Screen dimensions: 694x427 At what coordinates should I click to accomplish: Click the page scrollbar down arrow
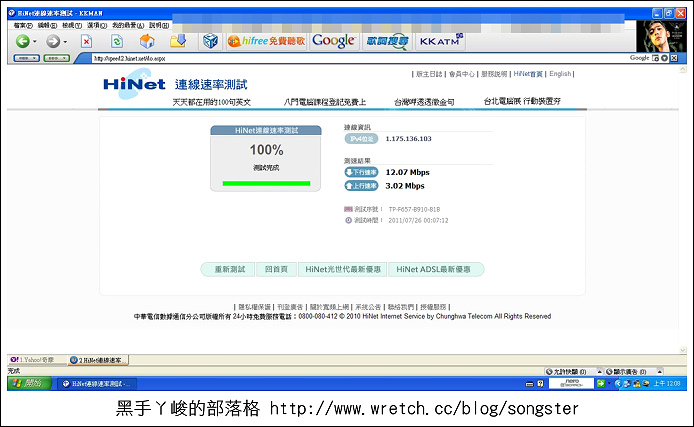[682, 350]
